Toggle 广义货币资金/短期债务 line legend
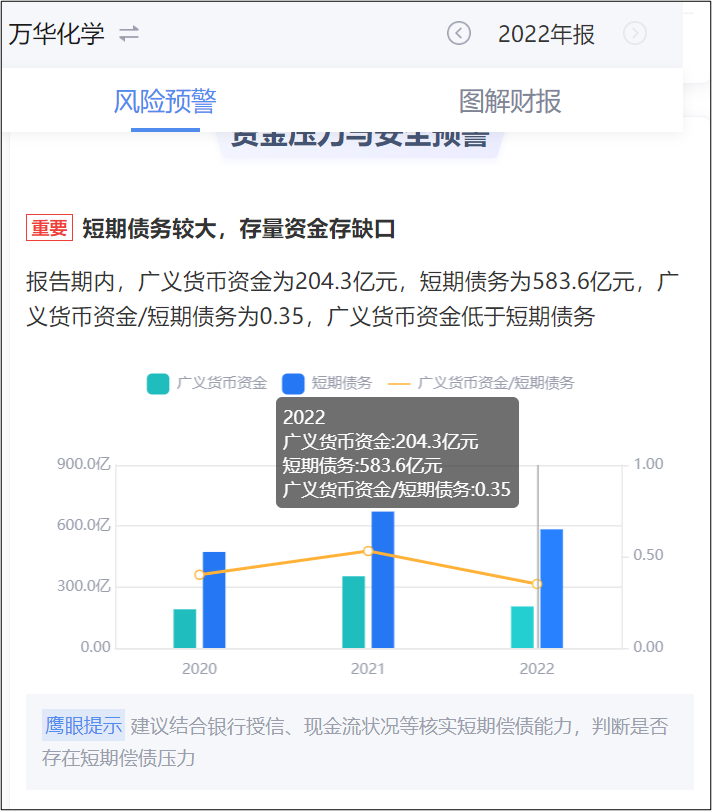This screenshot has width=712, height=811. [x=481, y=383]
